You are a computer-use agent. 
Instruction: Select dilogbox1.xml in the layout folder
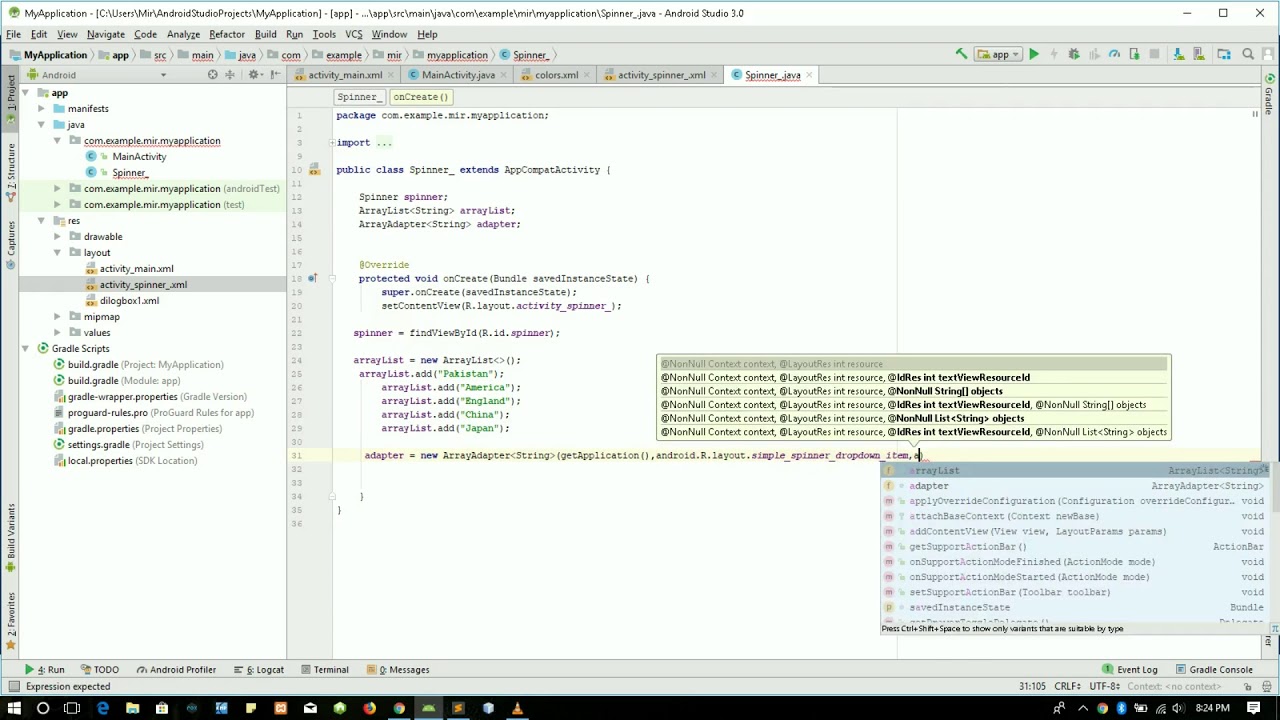pyautogui.click(x=129, y=301)
